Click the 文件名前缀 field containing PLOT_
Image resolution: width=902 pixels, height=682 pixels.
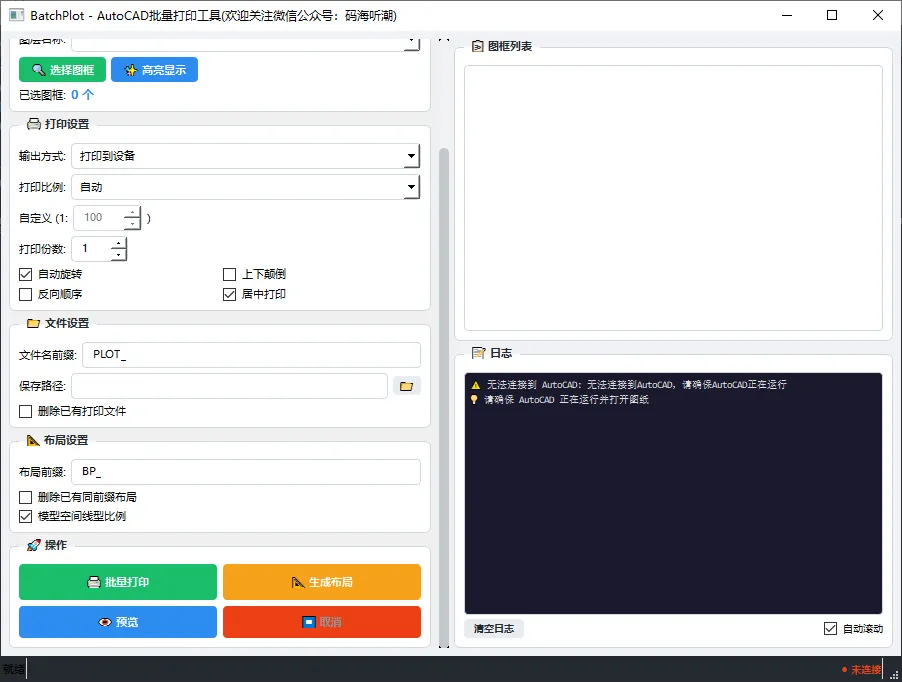(251, 355)
